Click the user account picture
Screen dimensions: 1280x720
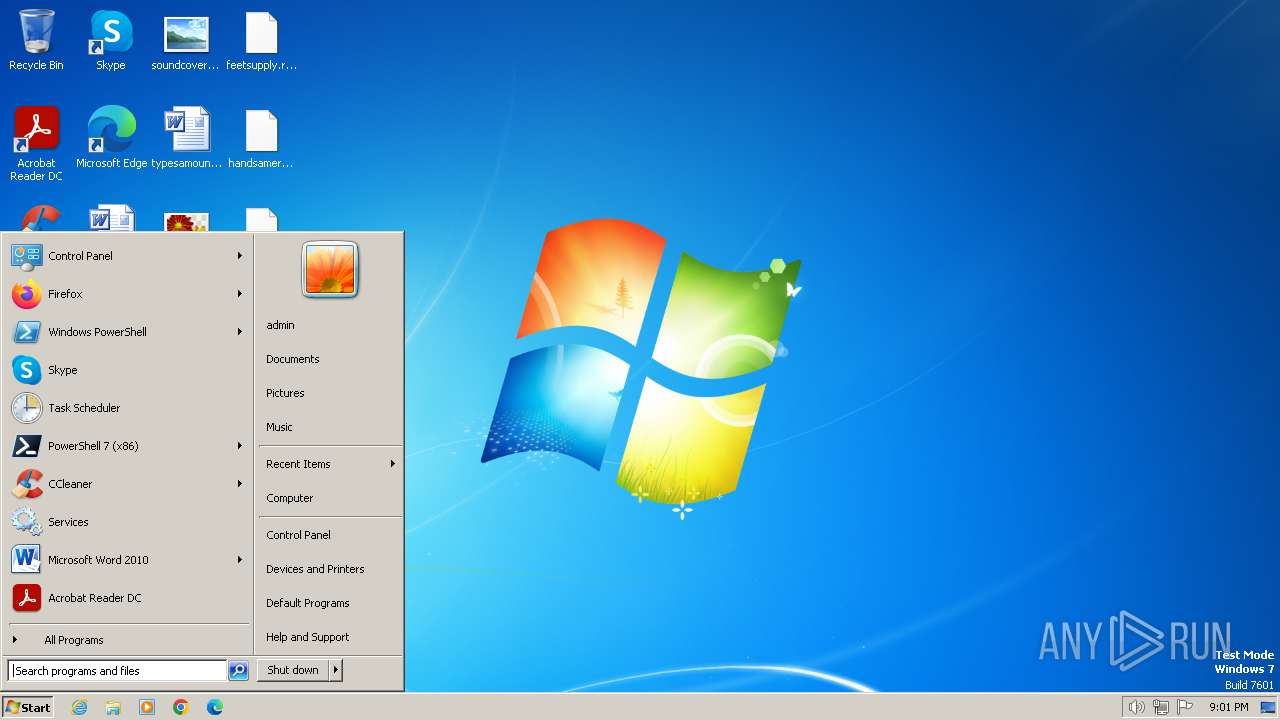[330, 270]
